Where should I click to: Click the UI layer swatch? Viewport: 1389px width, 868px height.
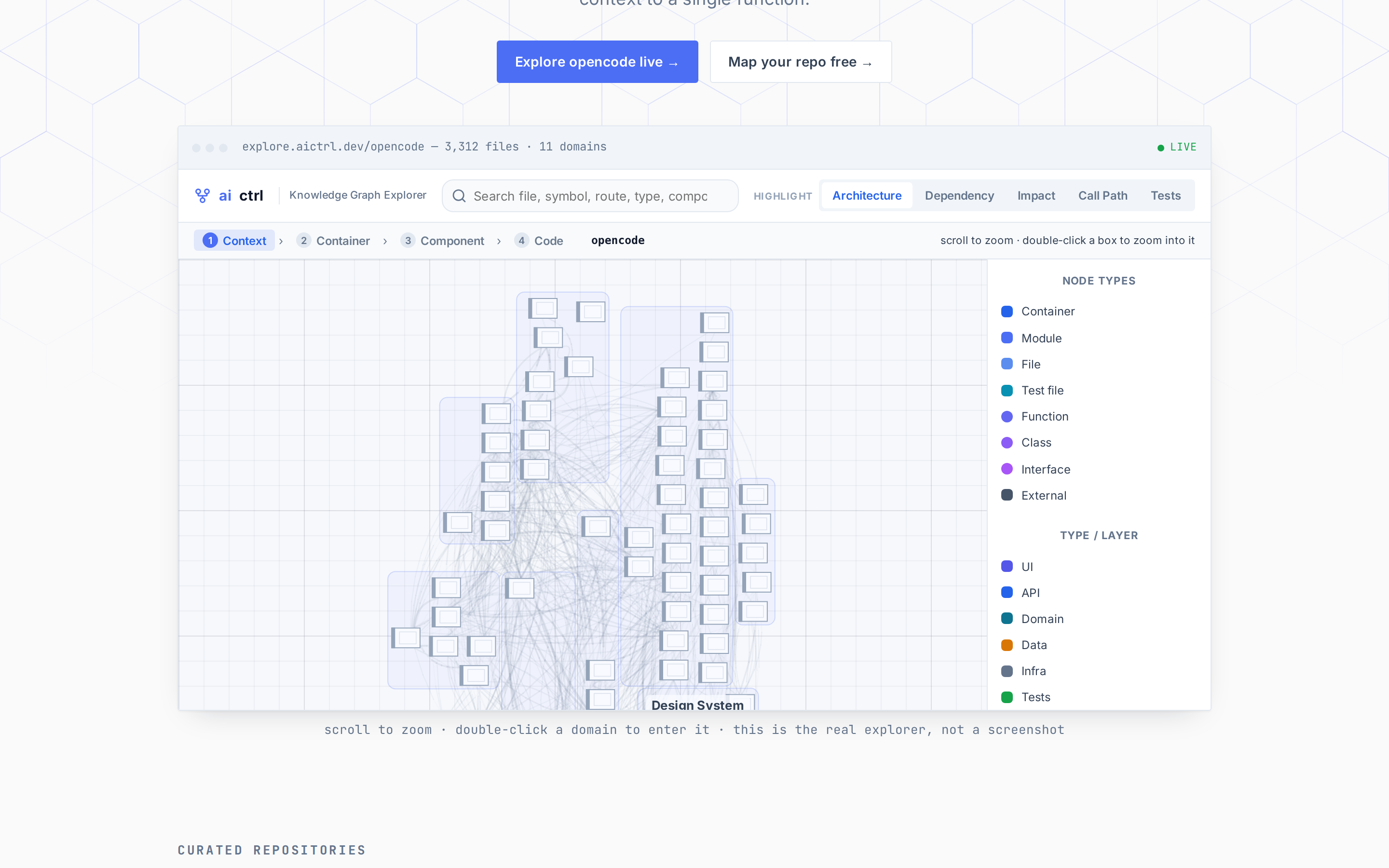(1007, 567)
